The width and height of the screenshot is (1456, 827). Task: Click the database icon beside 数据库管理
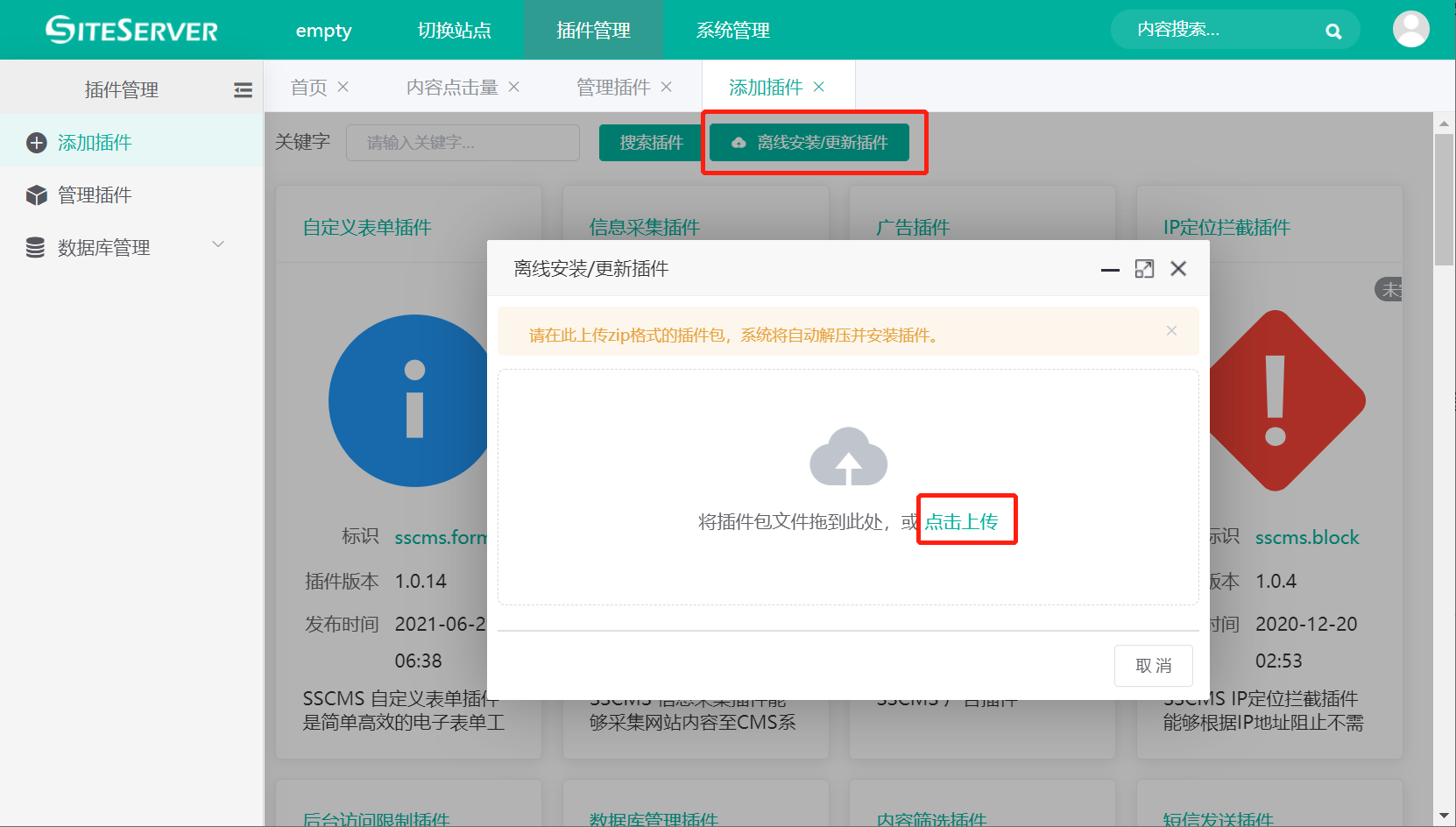[36, 247]
